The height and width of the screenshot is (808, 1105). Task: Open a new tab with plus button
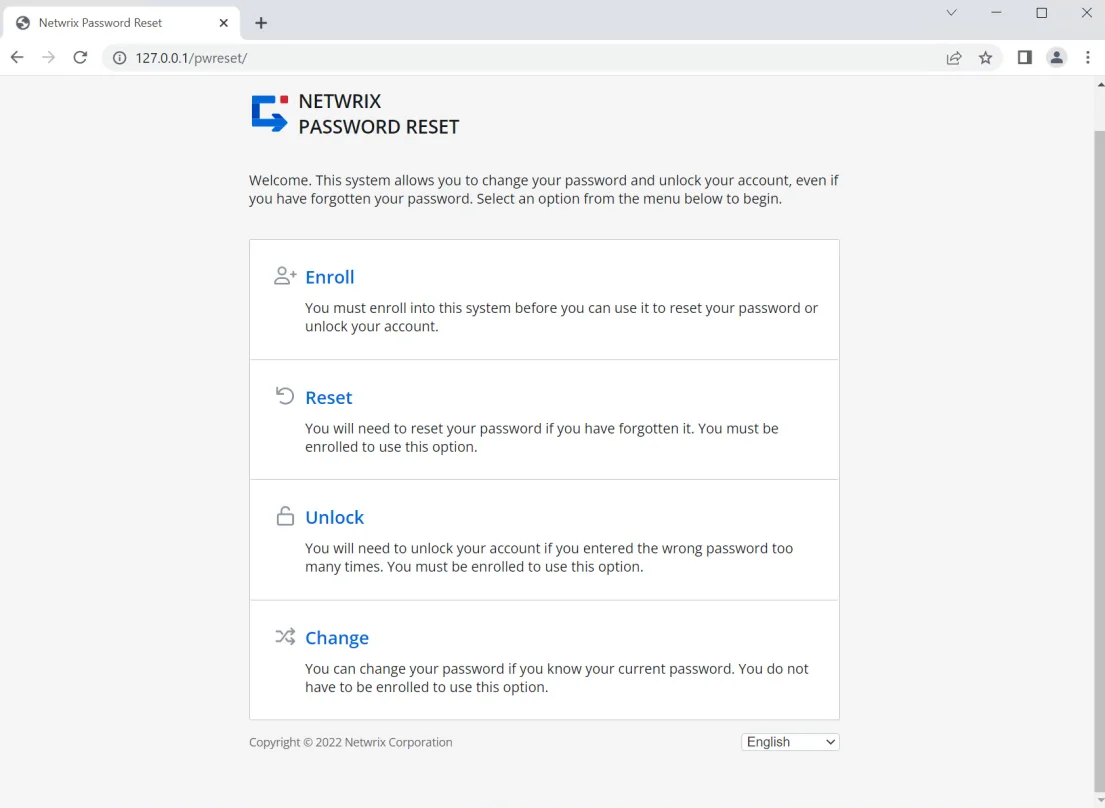coord(261,23)
